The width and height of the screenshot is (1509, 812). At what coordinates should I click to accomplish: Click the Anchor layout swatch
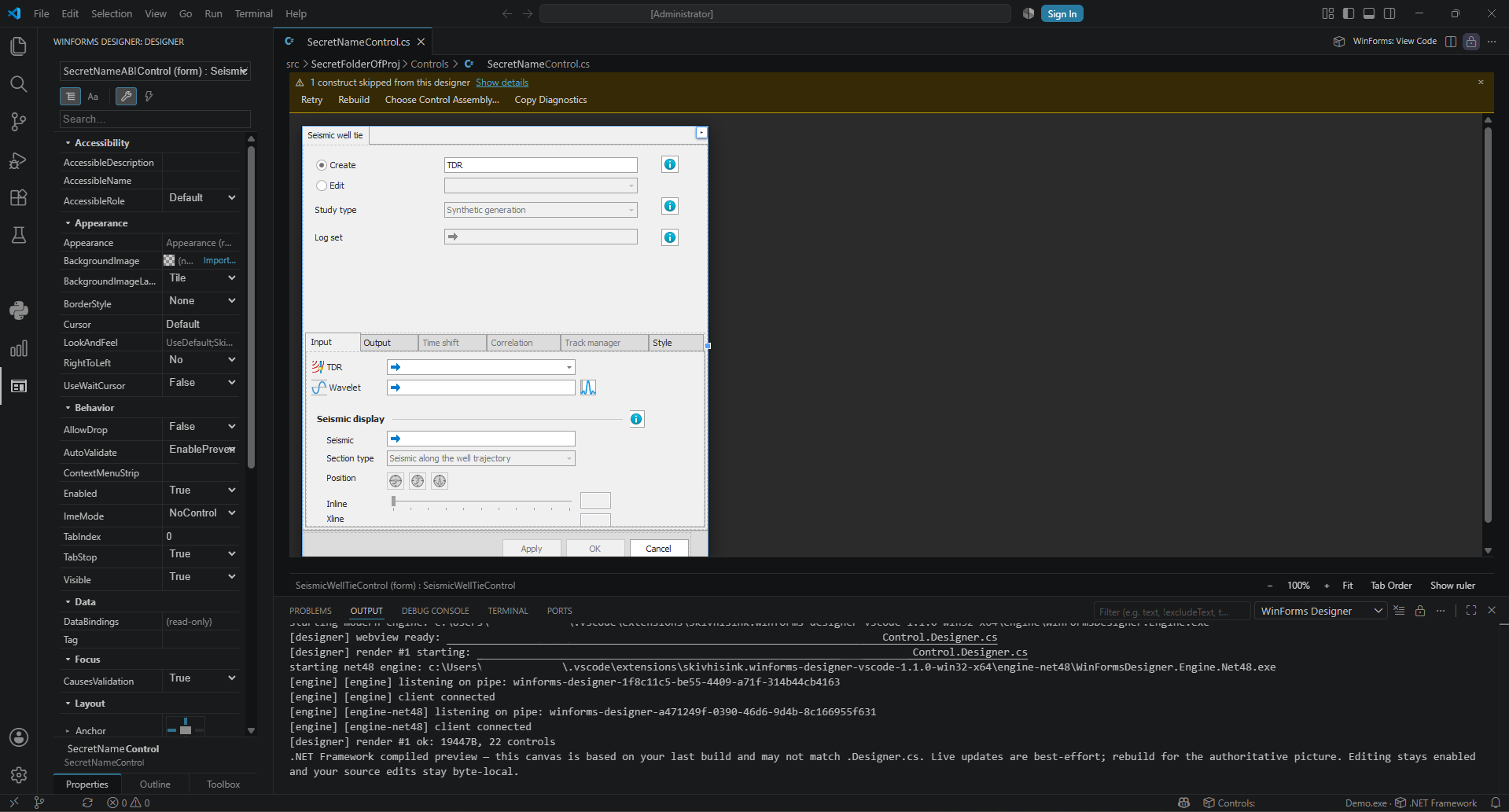pyautogui.click(x=185, y=726)
